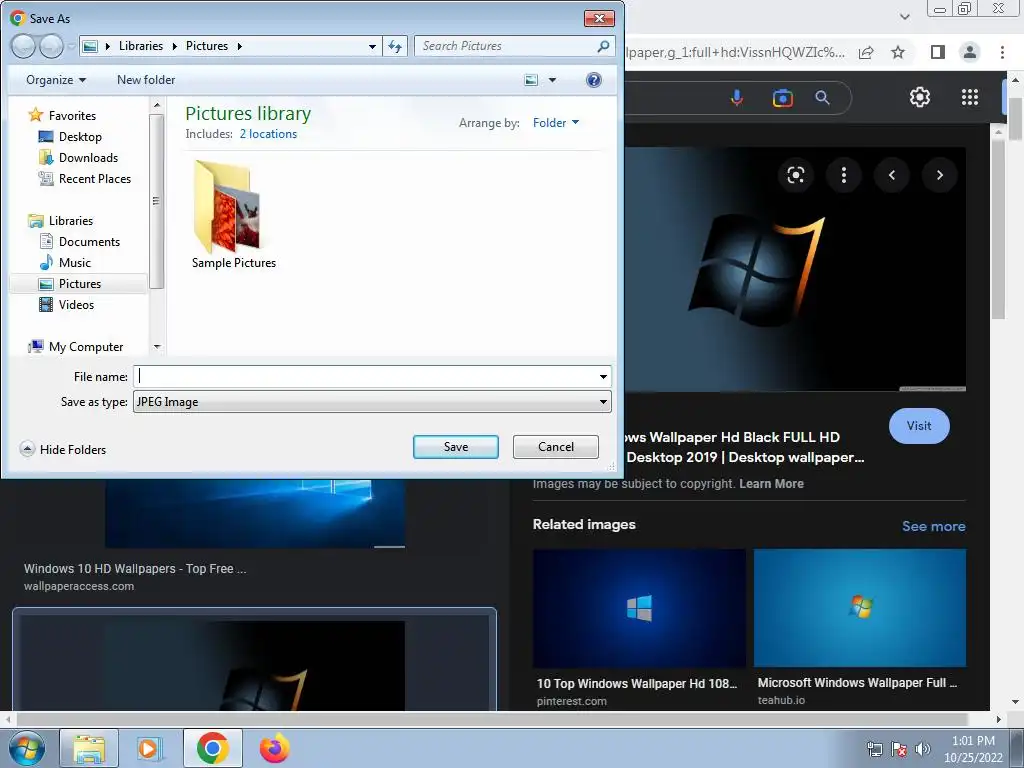The height and width of the screenshot is (768, 1024).
Task: Click the search magnifier in Search Pictures box
Action: point(603,46)
